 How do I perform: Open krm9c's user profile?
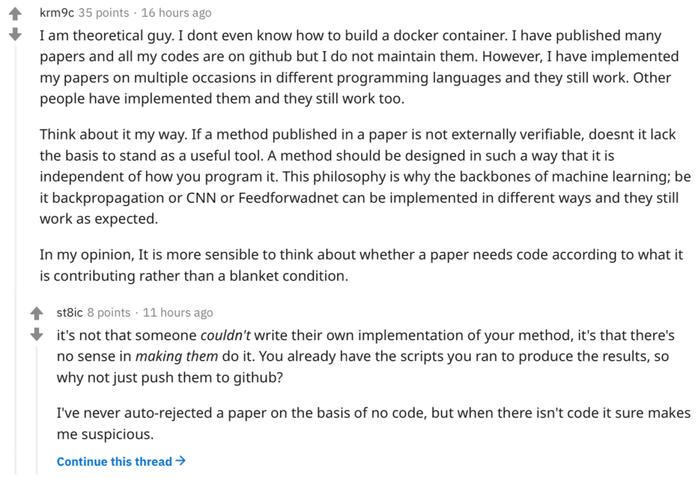(x=57, y=13)
